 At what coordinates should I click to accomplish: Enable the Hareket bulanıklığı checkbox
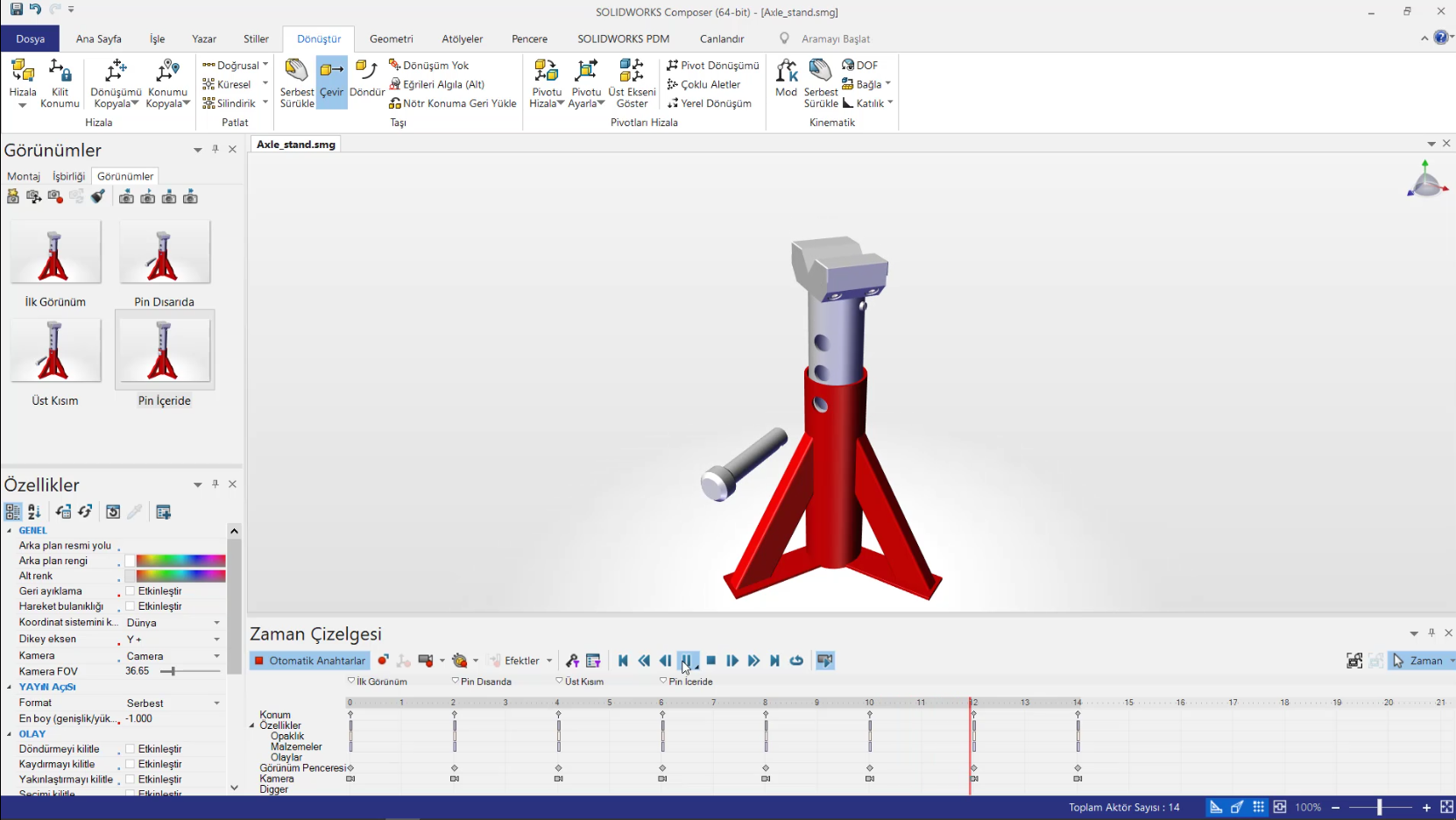coord(131,606)
